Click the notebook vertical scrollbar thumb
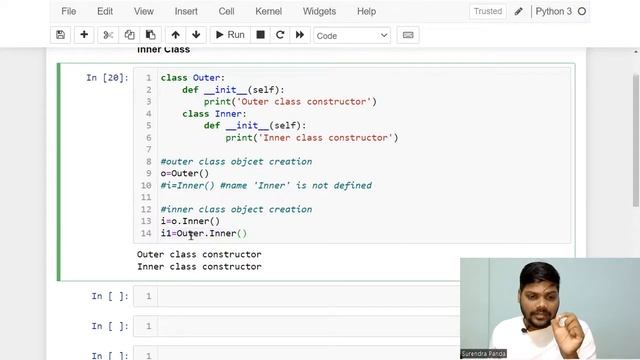Image resolution: width=640 pixels, height=360 pixels. coord(636,140)
